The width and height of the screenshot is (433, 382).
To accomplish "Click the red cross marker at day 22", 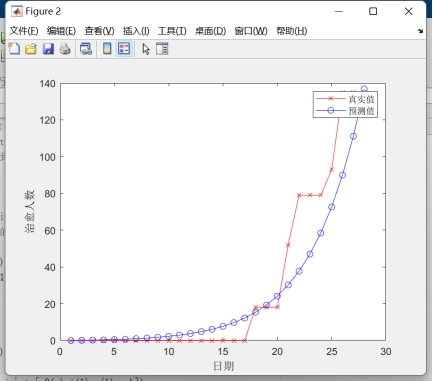I will [299, 195].
